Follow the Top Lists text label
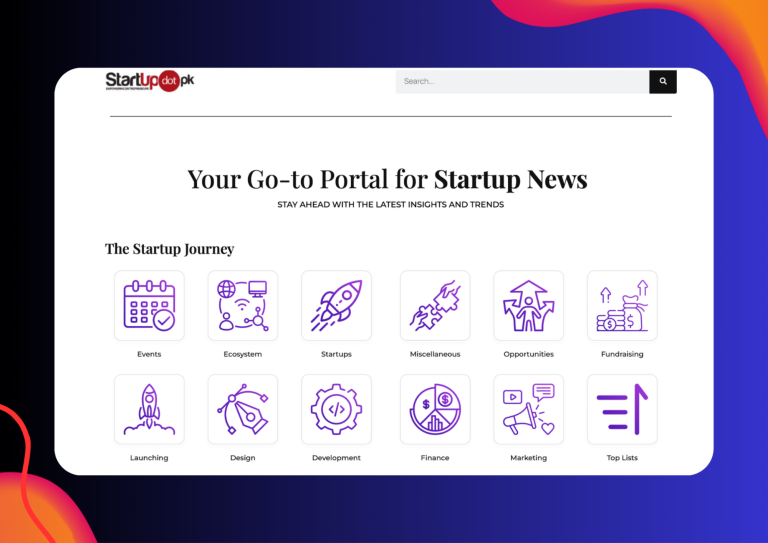Image resolution: width=768 pixels, height=543 pixels. click(x=622, y=458)
